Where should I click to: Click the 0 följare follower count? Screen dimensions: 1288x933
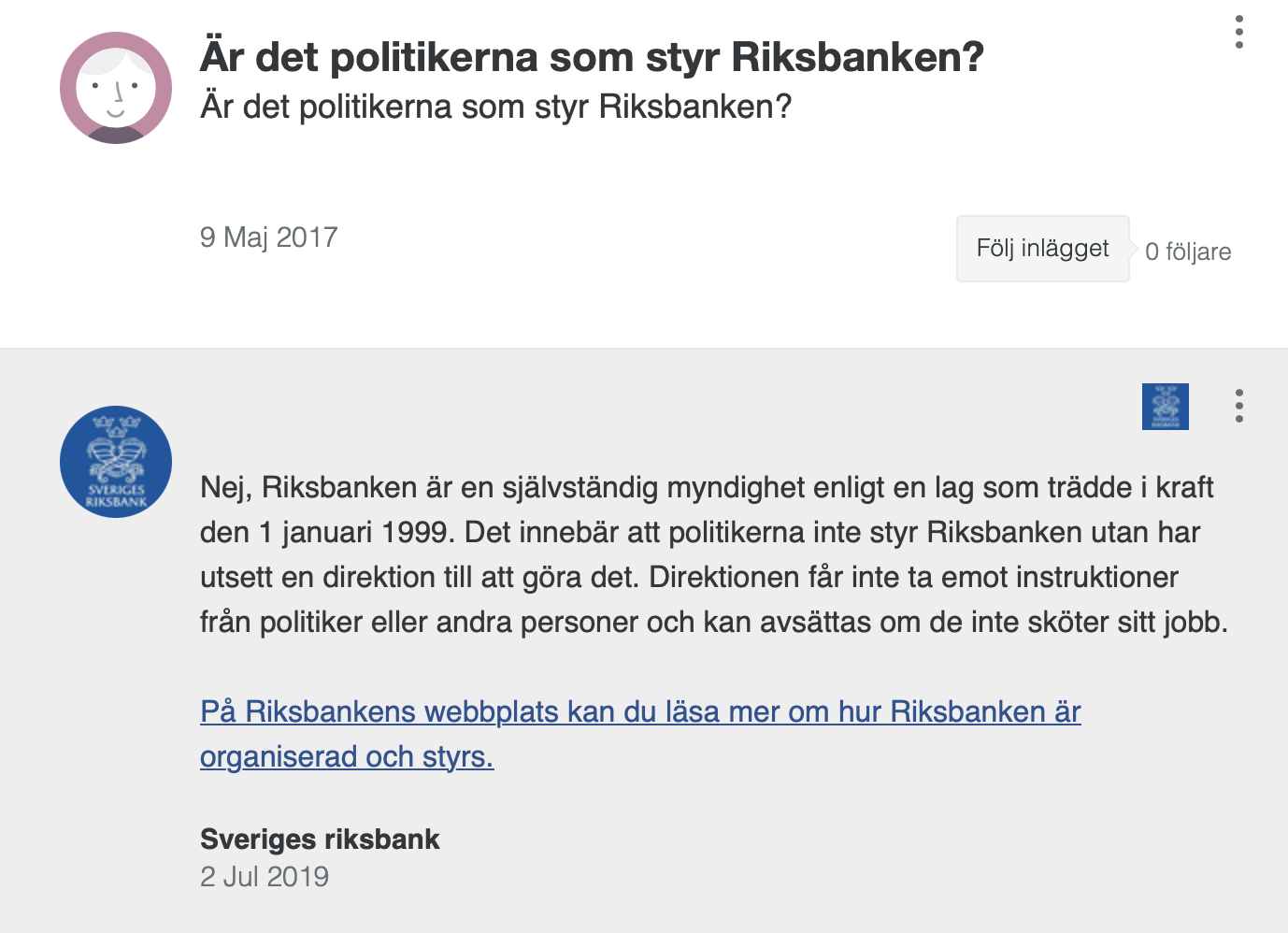click(x=1187, y=251)
